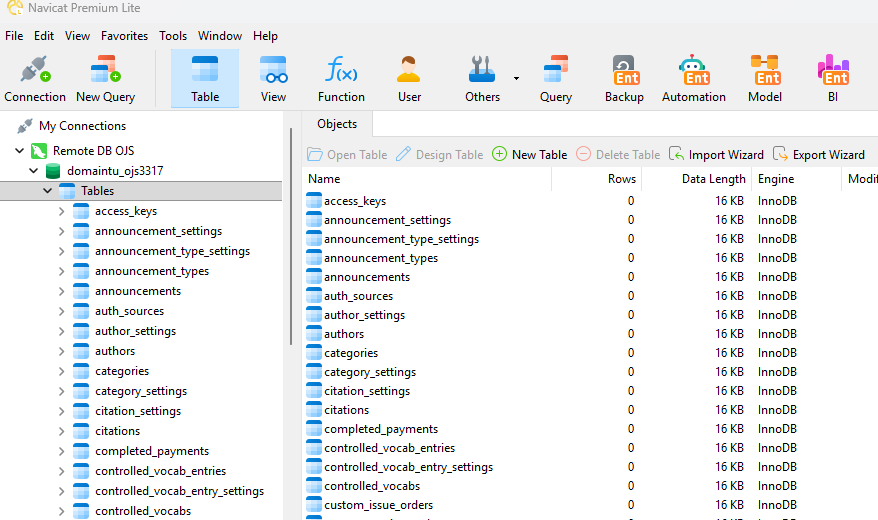Select controlled_vocab_entry_settings in the object list
Image resolution: width=878 pixels, height=520 pixels.
click(409, 467)
